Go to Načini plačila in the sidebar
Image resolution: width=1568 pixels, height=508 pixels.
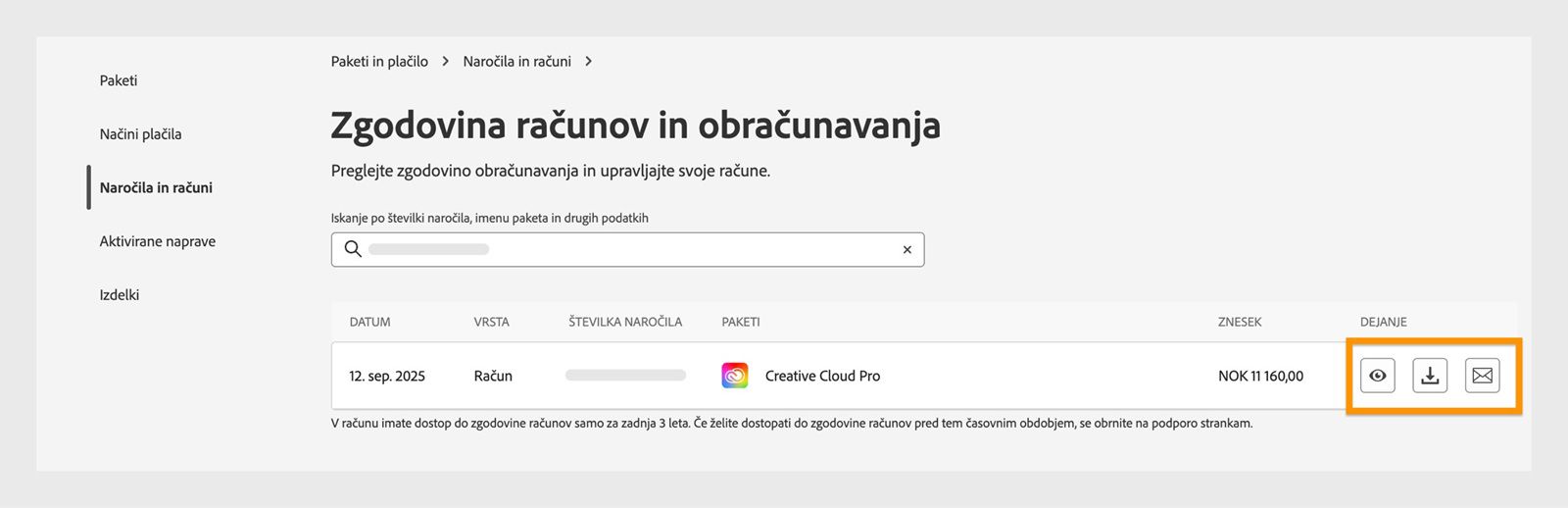tap(140, 134)
